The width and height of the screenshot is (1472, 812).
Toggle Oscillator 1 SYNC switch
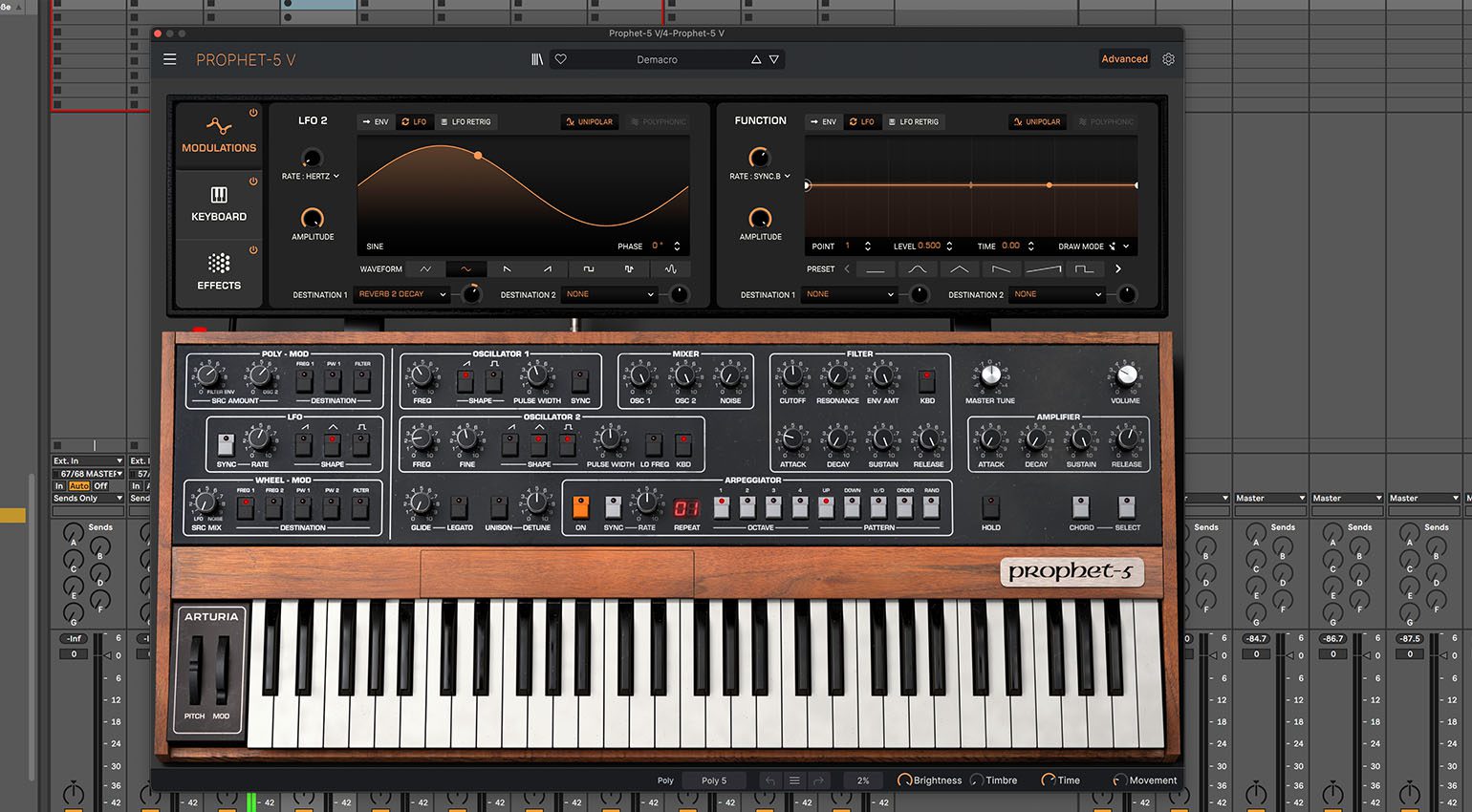tap(580, 381)
